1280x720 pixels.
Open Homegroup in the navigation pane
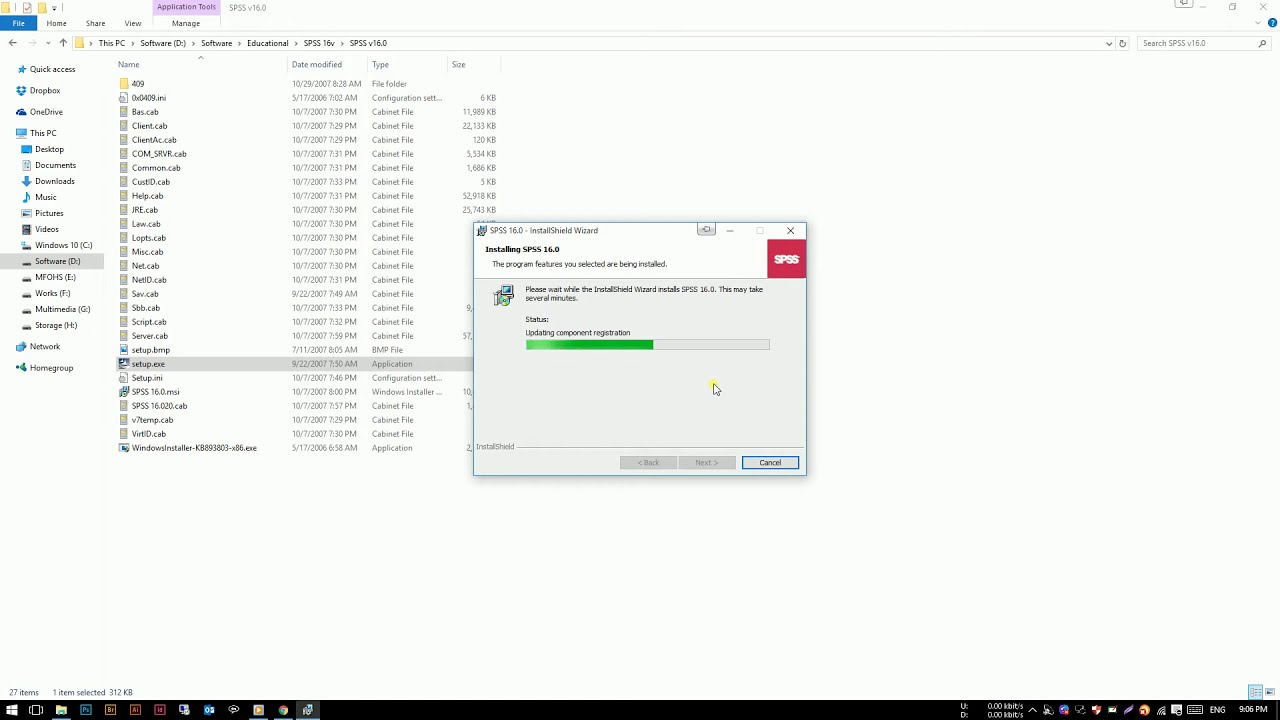point(51,368)
